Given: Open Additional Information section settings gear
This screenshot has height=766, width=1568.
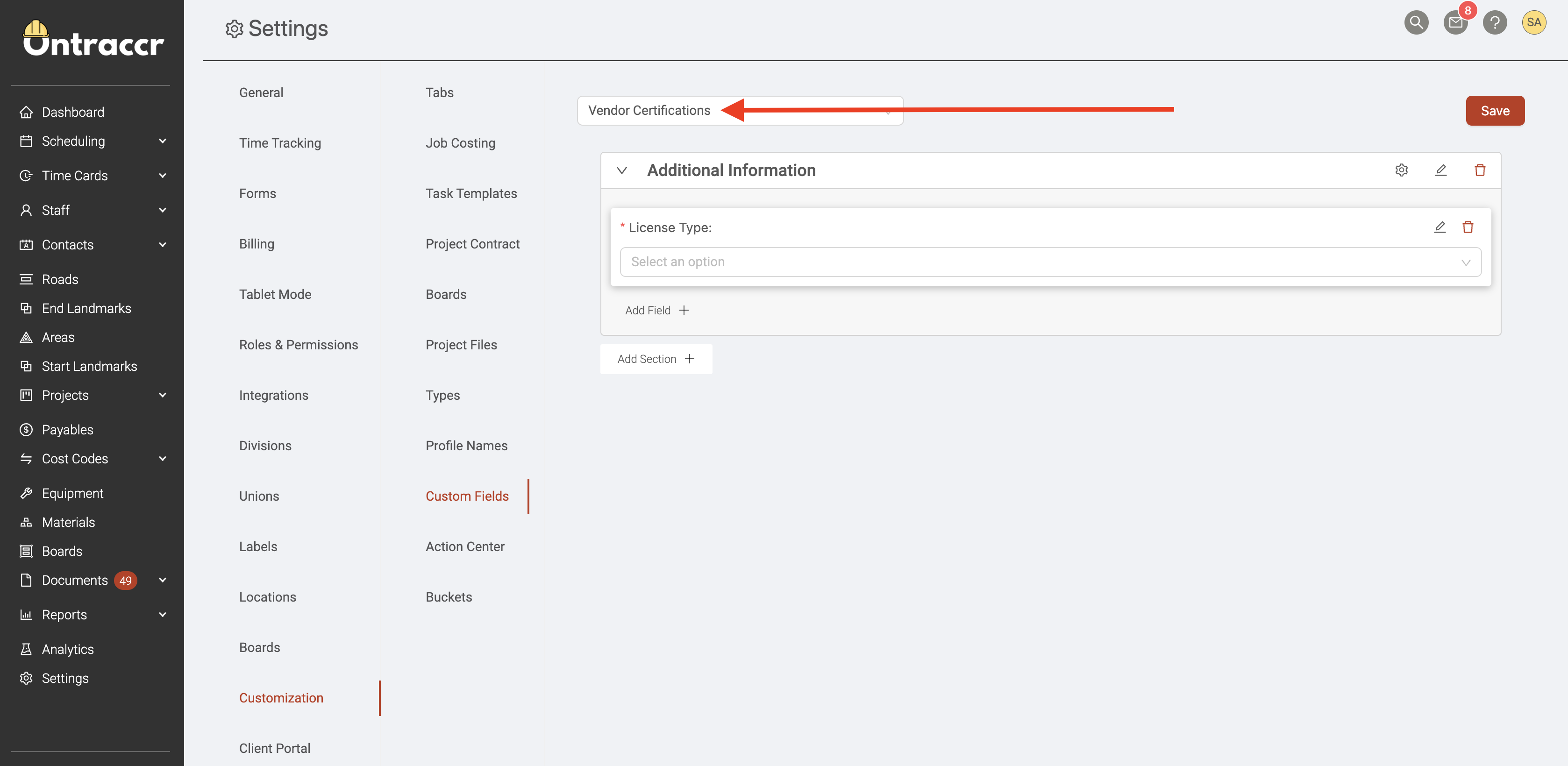Looking at the screenshot, I should 1401,170.
